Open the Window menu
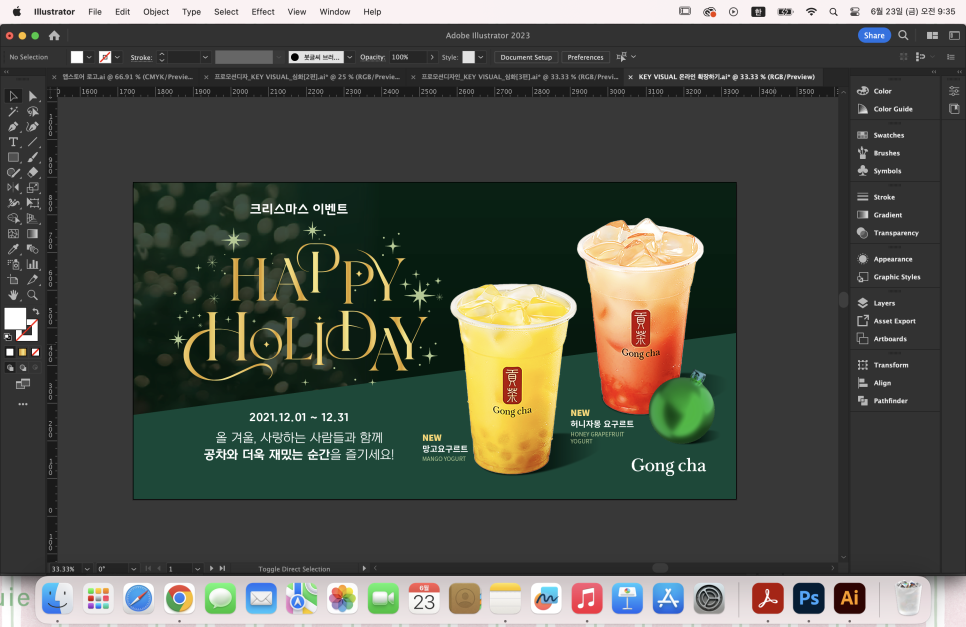 pos(335,12)
